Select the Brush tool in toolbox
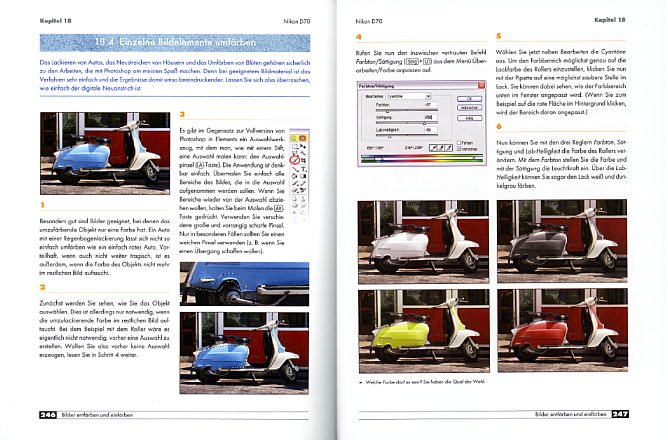This screenshot has width=668, height=440. click(x=294, y=183)
